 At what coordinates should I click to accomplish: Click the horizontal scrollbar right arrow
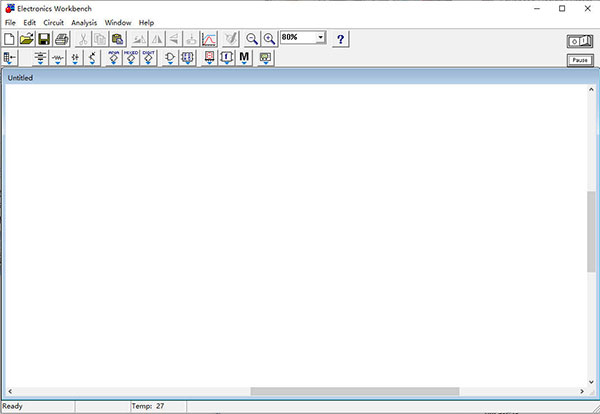point(582,391)
